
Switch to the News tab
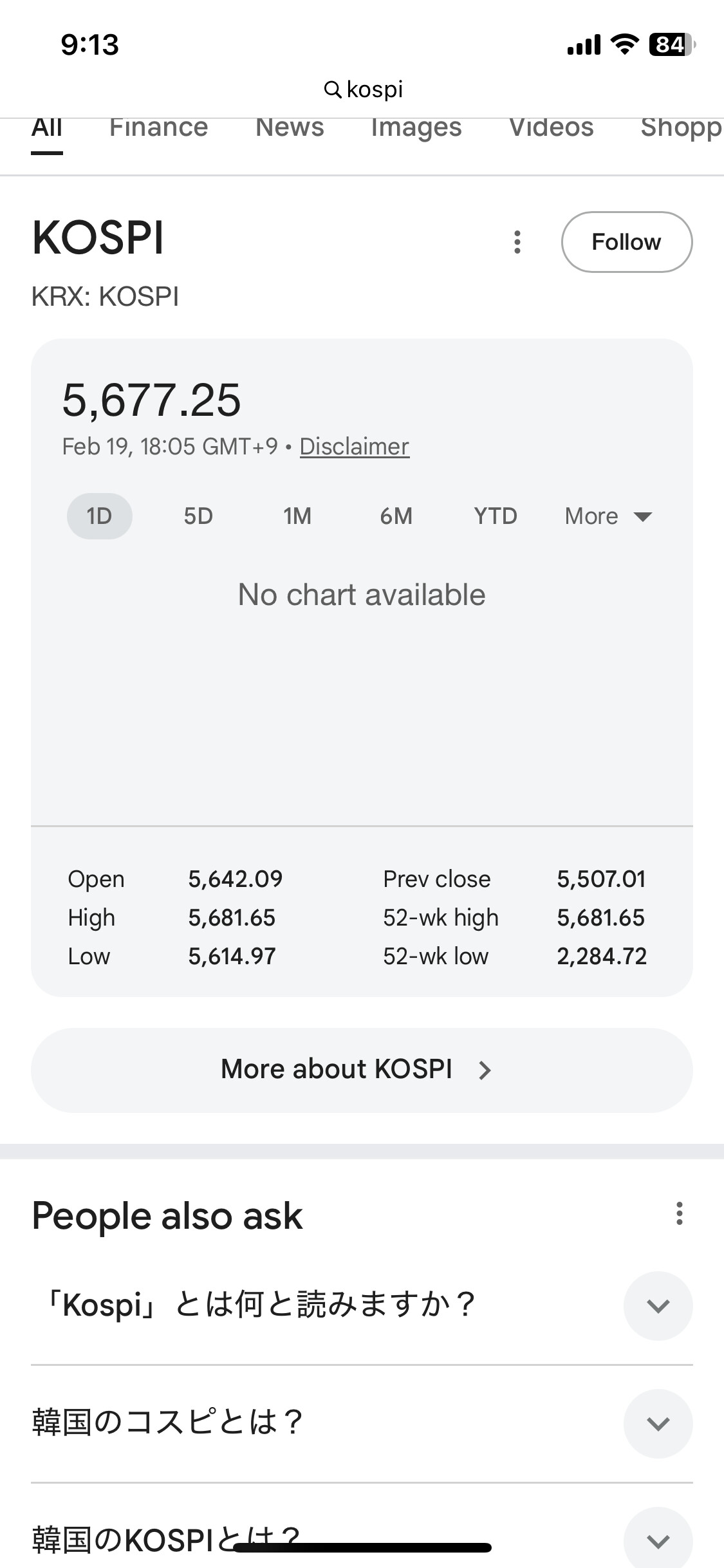pos(290,128)
